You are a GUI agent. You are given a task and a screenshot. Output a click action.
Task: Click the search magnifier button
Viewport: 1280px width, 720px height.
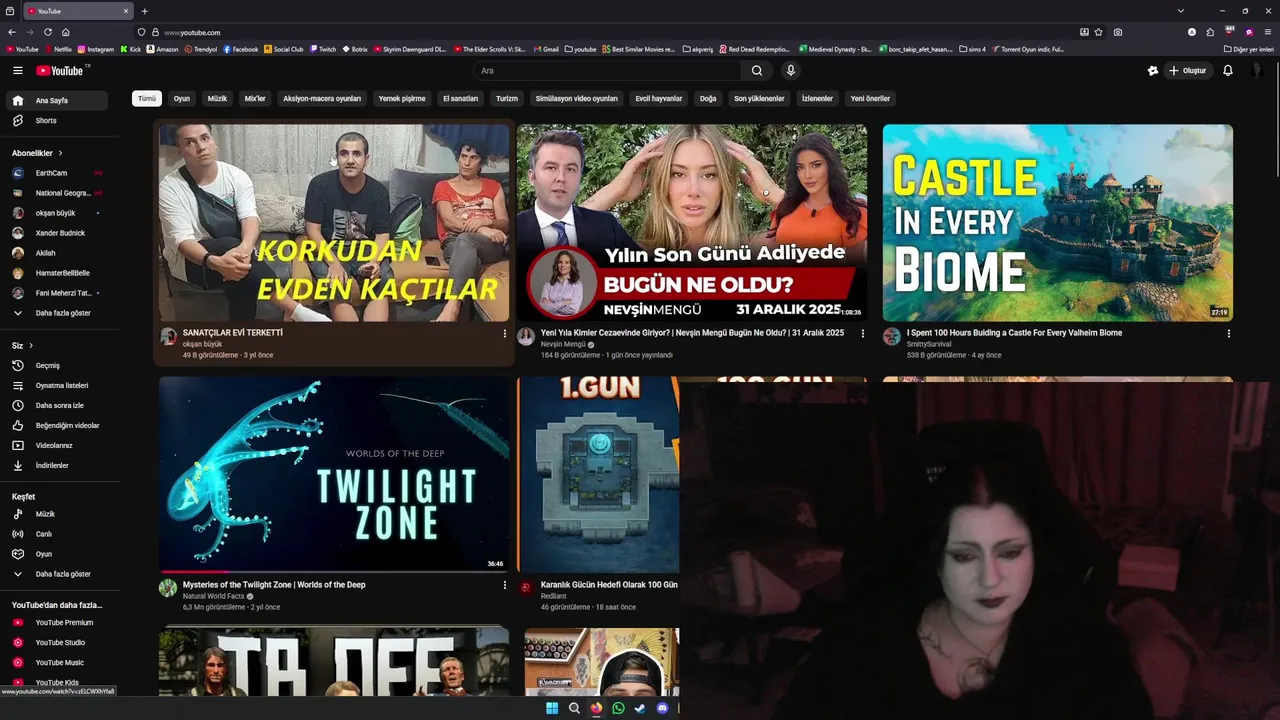pos(757,70)
